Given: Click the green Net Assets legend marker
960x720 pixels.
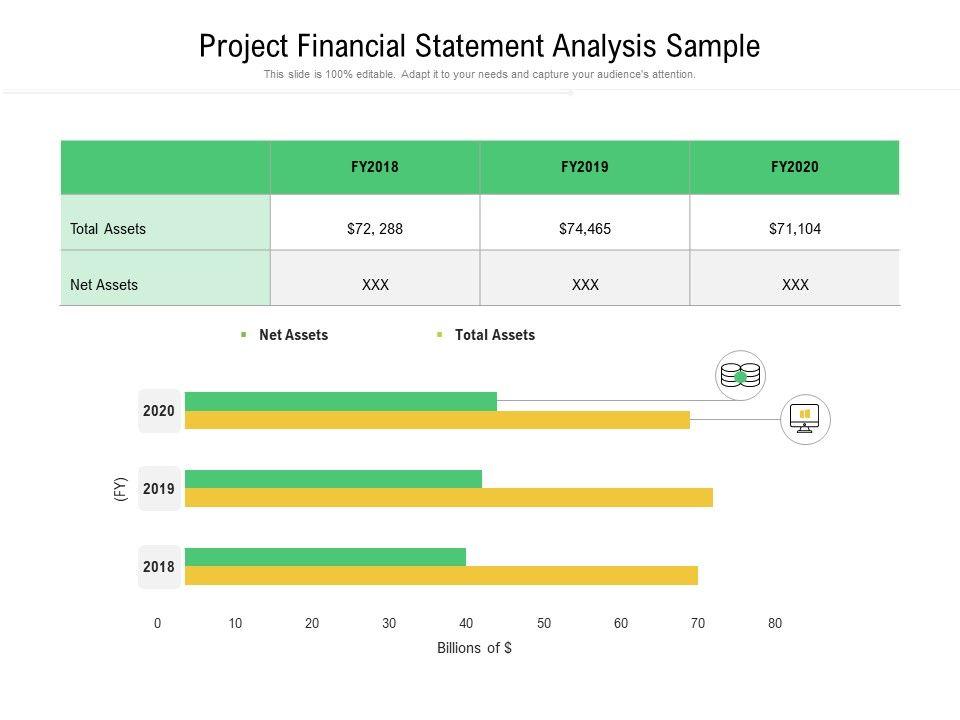Looking at the screenshot, I should [x=243, y=335].
